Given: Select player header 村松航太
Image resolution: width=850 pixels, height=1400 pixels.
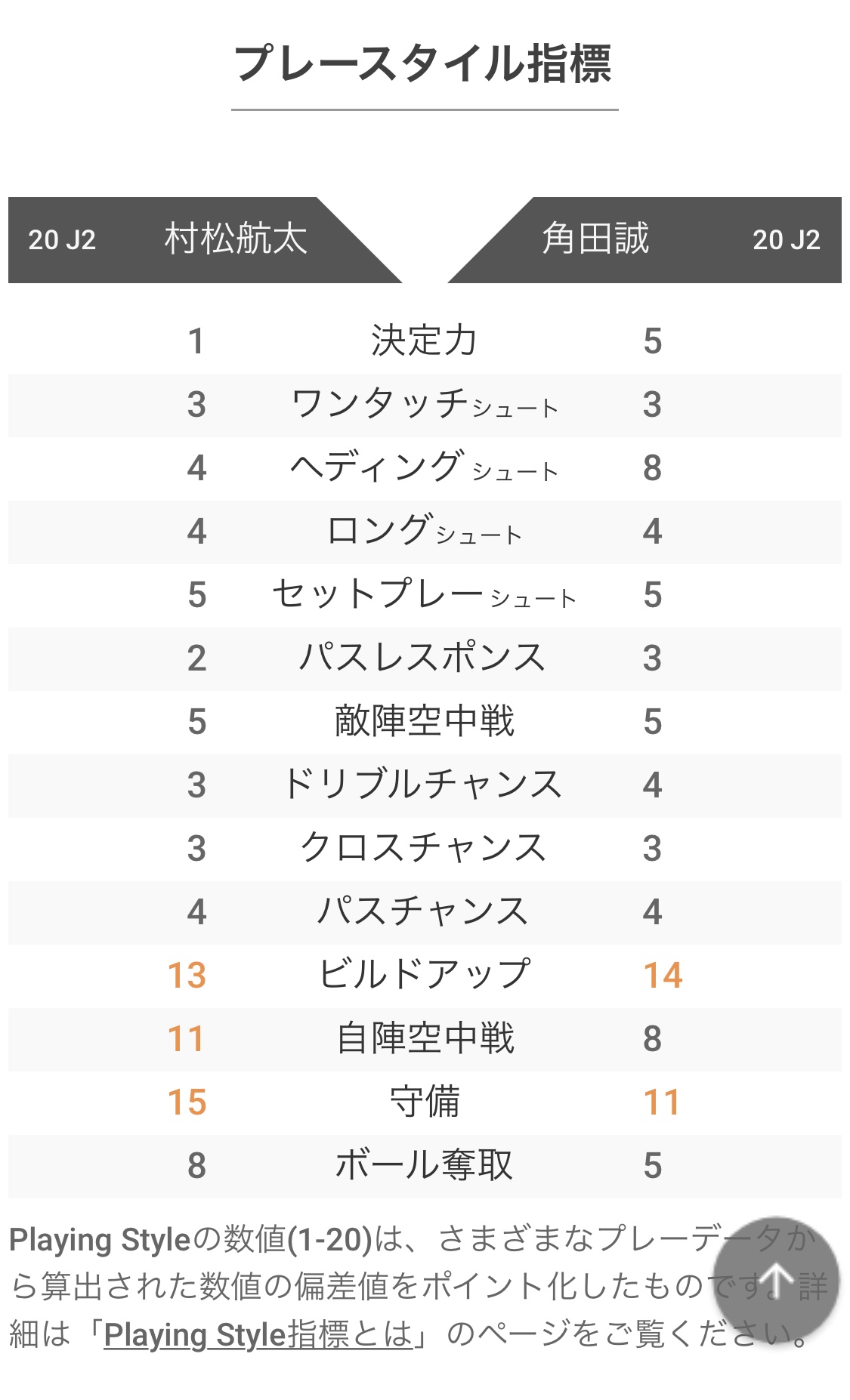Looking at the screenshot, I should (x=236, y=239).
